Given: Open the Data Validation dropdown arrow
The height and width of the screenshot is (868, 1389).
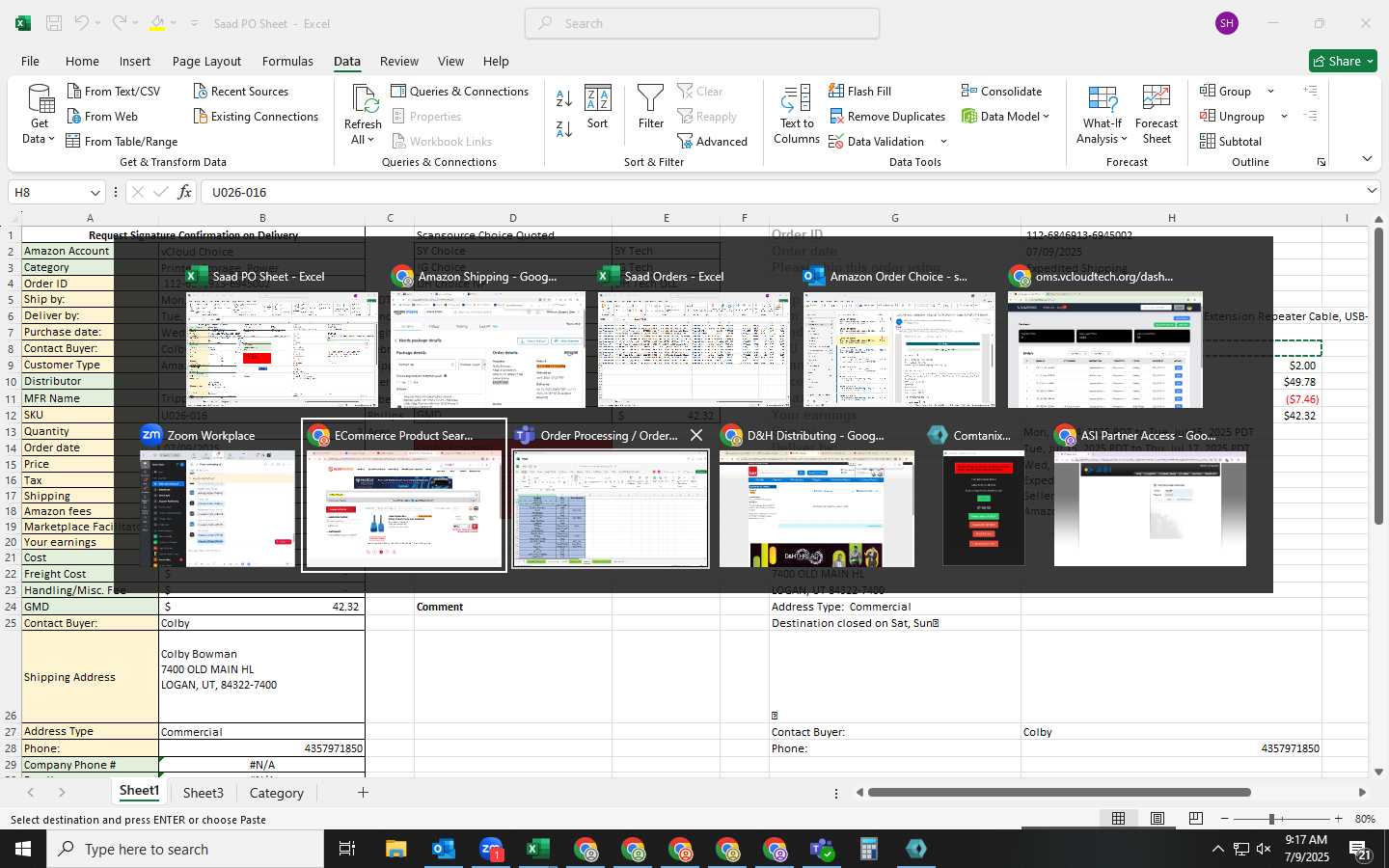Looking at the screenshot, I should [943, 141].
